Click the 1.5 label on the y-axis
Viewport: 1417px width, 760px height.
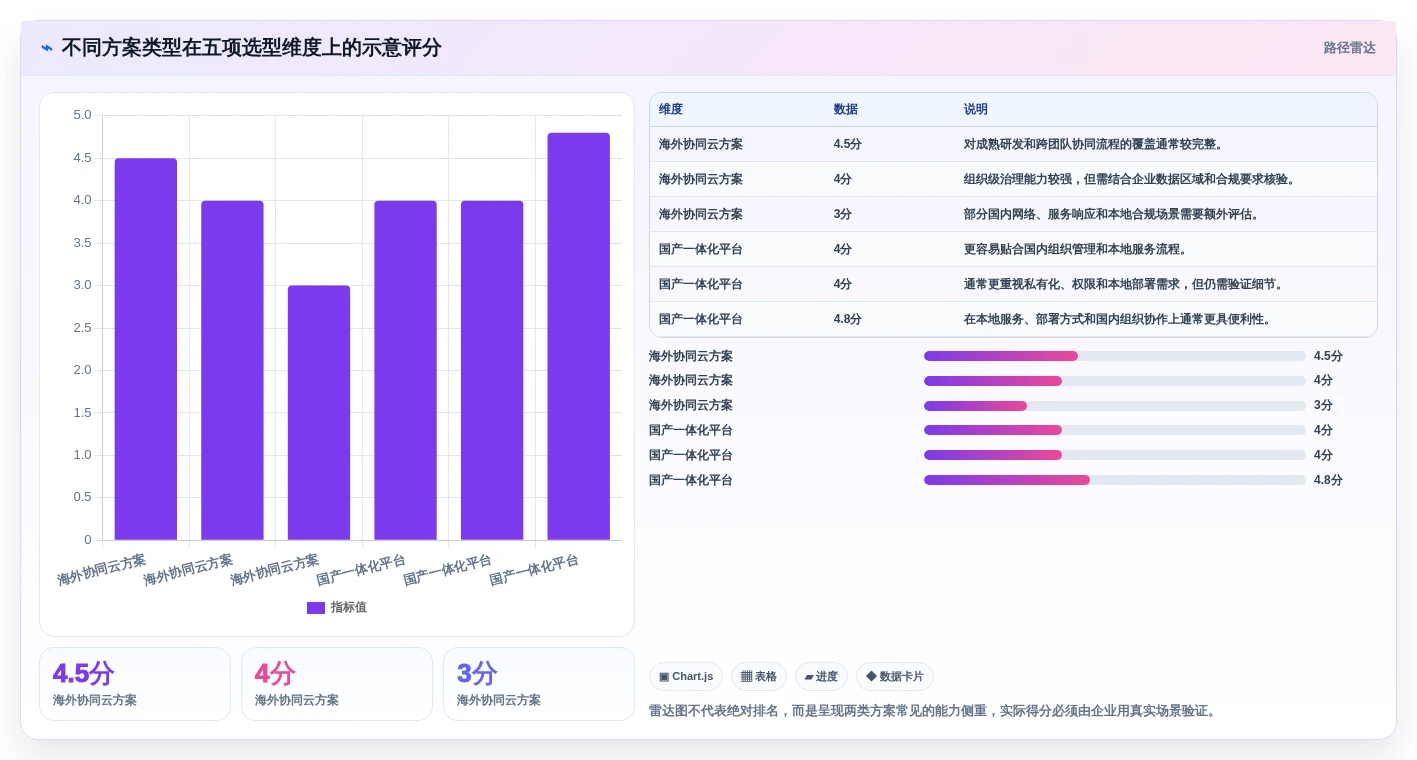pos(82,413)
